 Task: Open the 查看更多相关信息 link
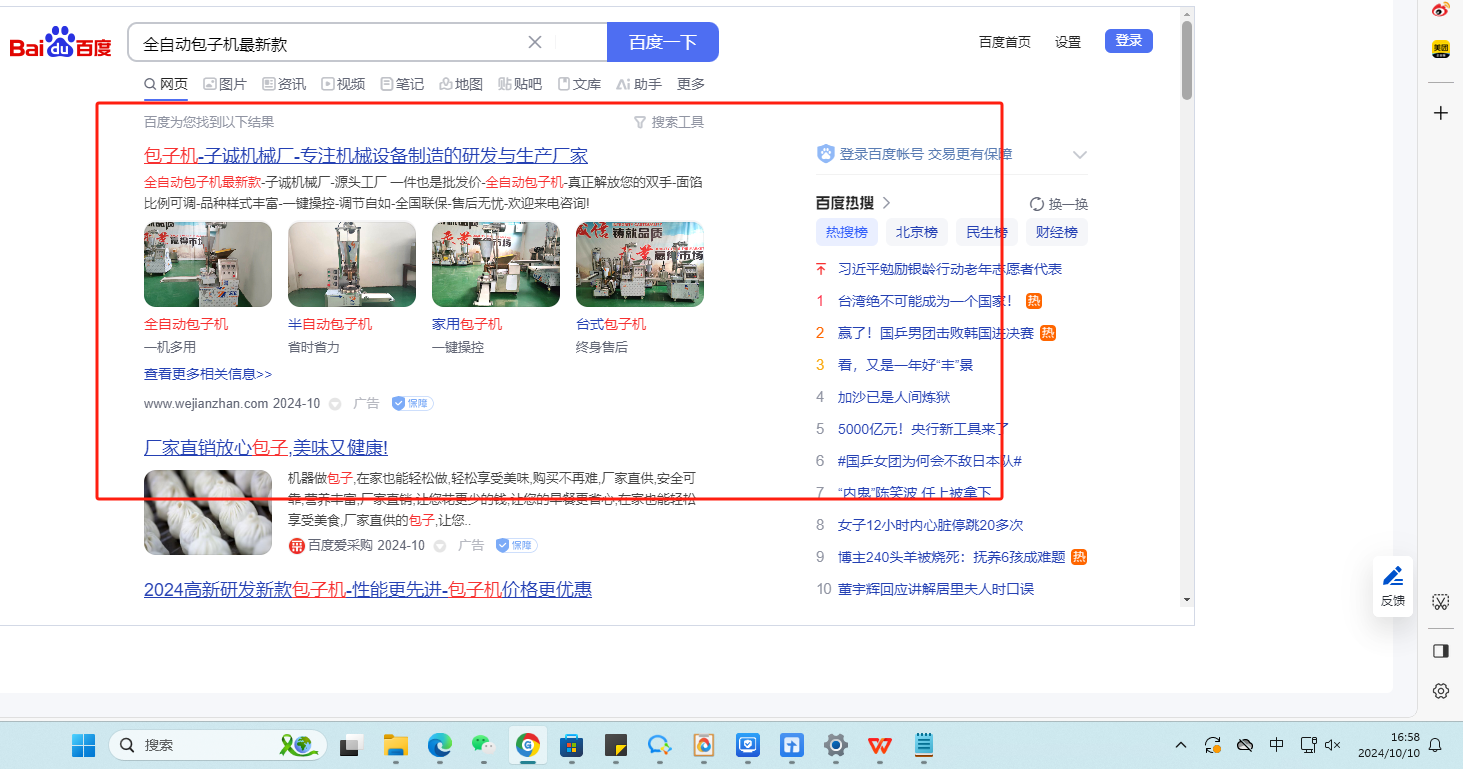coord(208,374)
